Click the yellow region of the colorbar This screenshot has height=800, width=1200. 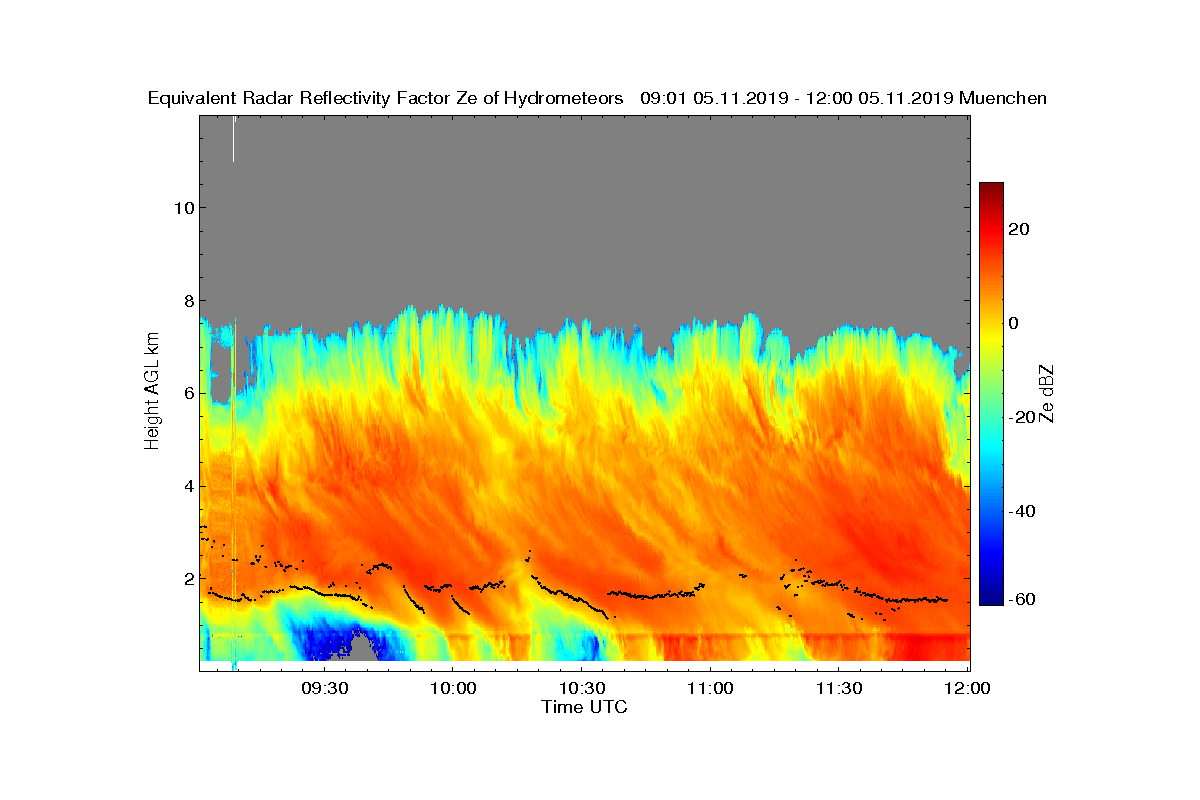click(991, 340)
